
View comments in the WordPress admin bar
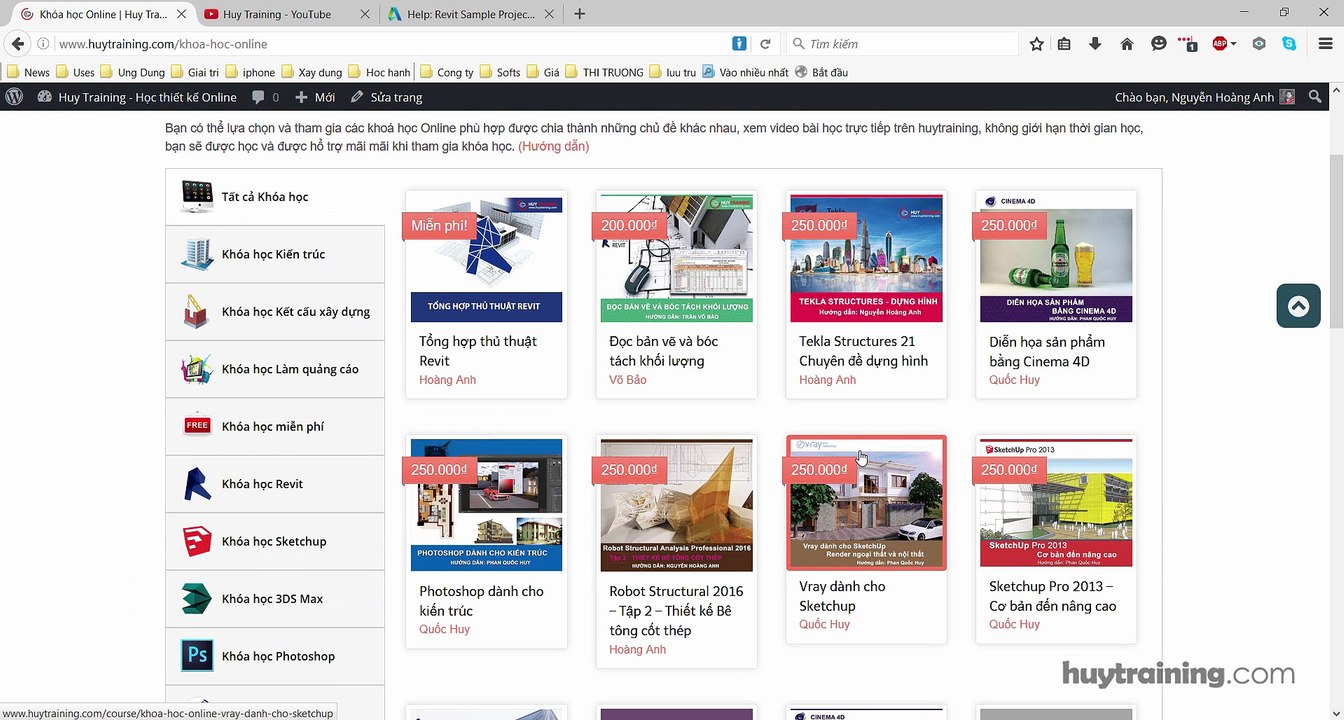pos(265,97)
